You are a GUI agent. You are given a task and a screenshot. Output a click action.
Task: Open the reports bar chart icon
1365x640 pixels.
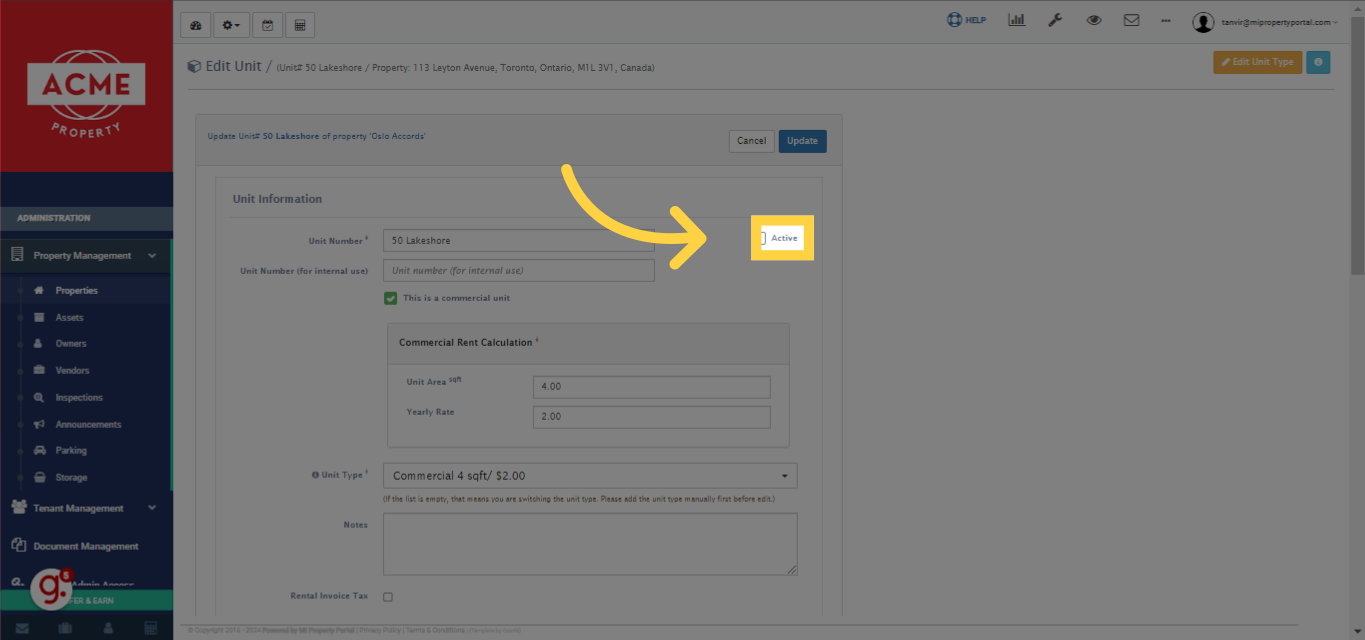click(x=1016, y=20)
